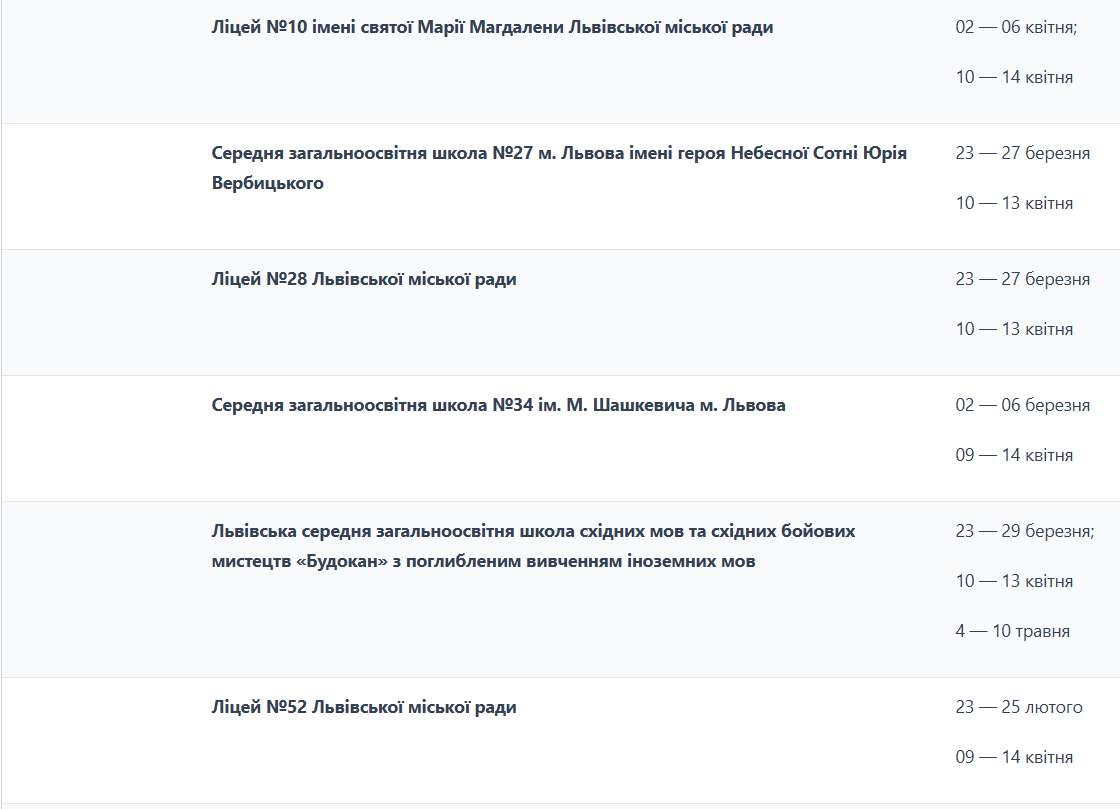Viewport: 1120px width, 809px height.
Task: Click 10 — 13 квітня in школа №27 row
Action: [x=1014, y=204]
